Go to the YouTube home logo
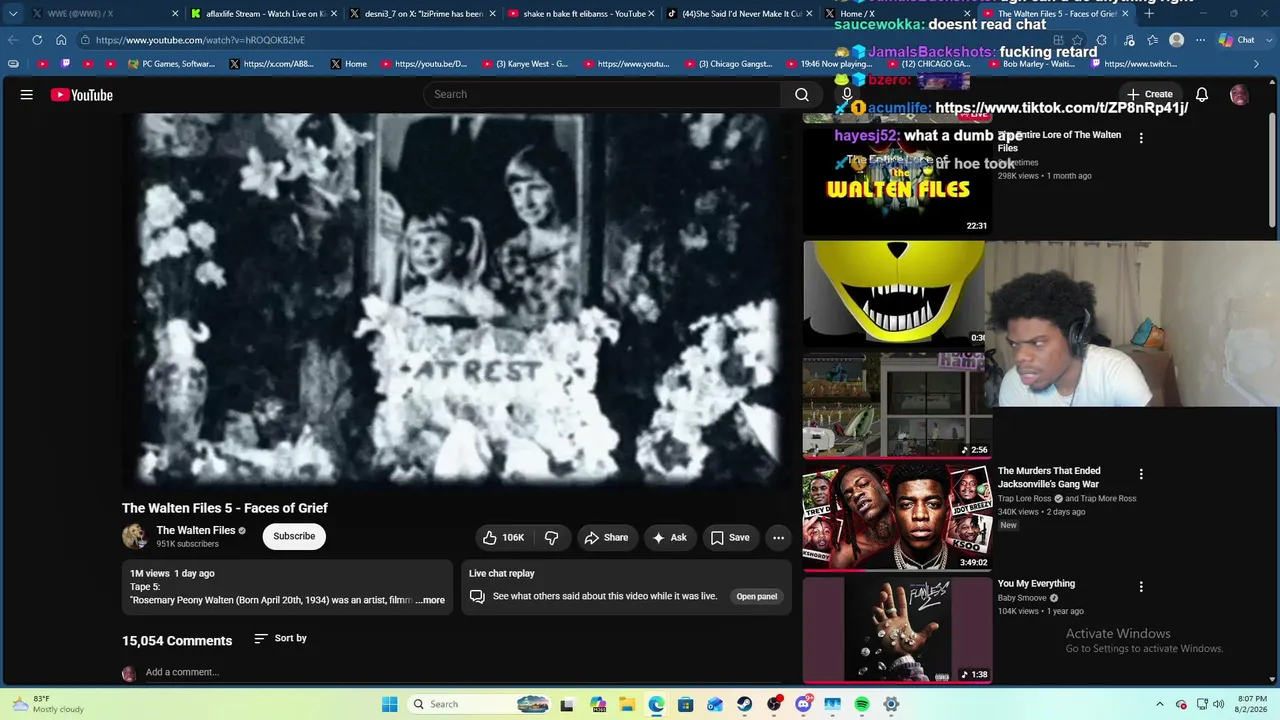This screenshot has height=720, width=1280. [x=82, y=95]
